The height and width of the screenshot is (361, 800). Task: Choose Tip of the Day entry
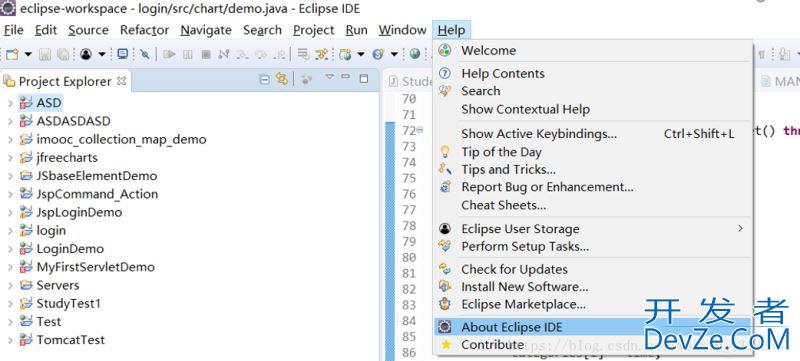click(593, 152)
